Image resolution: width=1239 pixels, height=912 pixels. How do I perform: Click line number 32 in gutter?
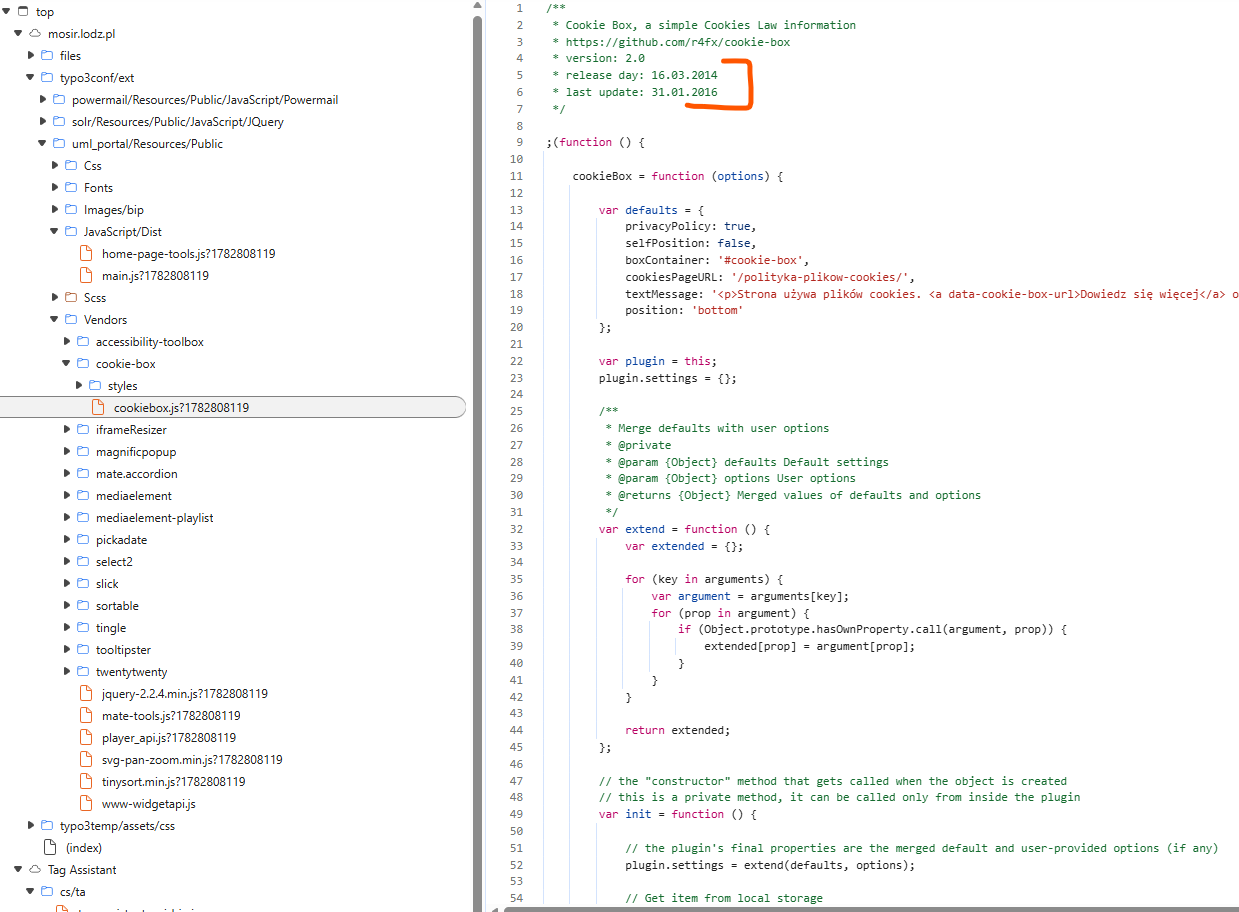tap(516, 529)
